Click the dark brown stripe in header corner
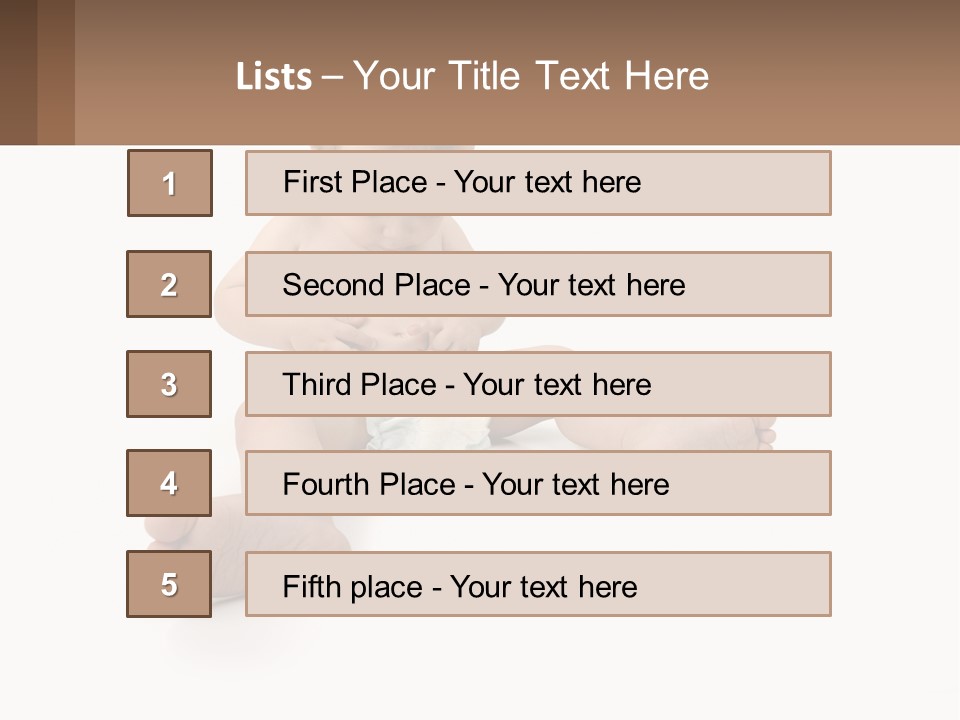 coord(18,72)
